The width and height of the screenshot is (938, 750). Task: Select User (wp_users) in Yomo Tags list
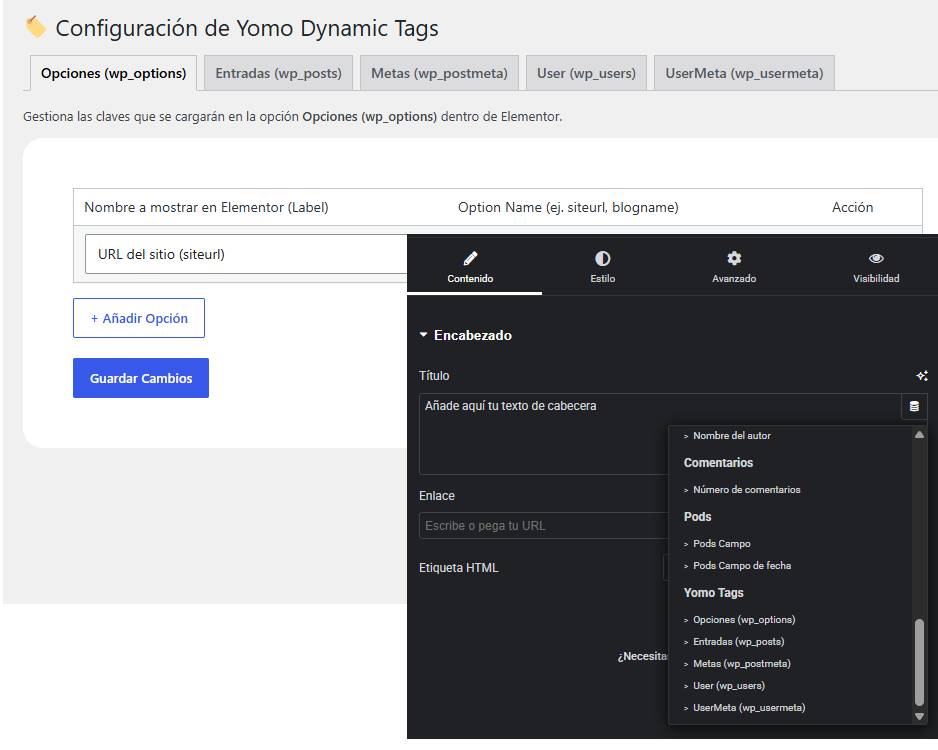729,685
